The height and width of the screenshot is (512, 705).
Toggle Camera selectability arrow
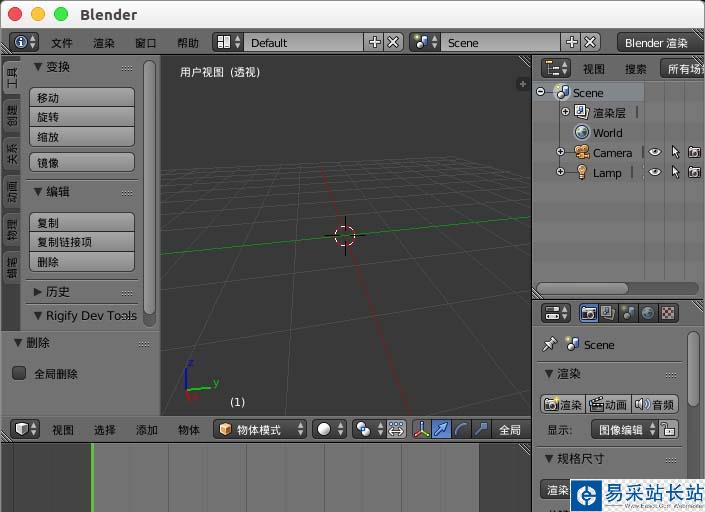click(x=675, y=152)
